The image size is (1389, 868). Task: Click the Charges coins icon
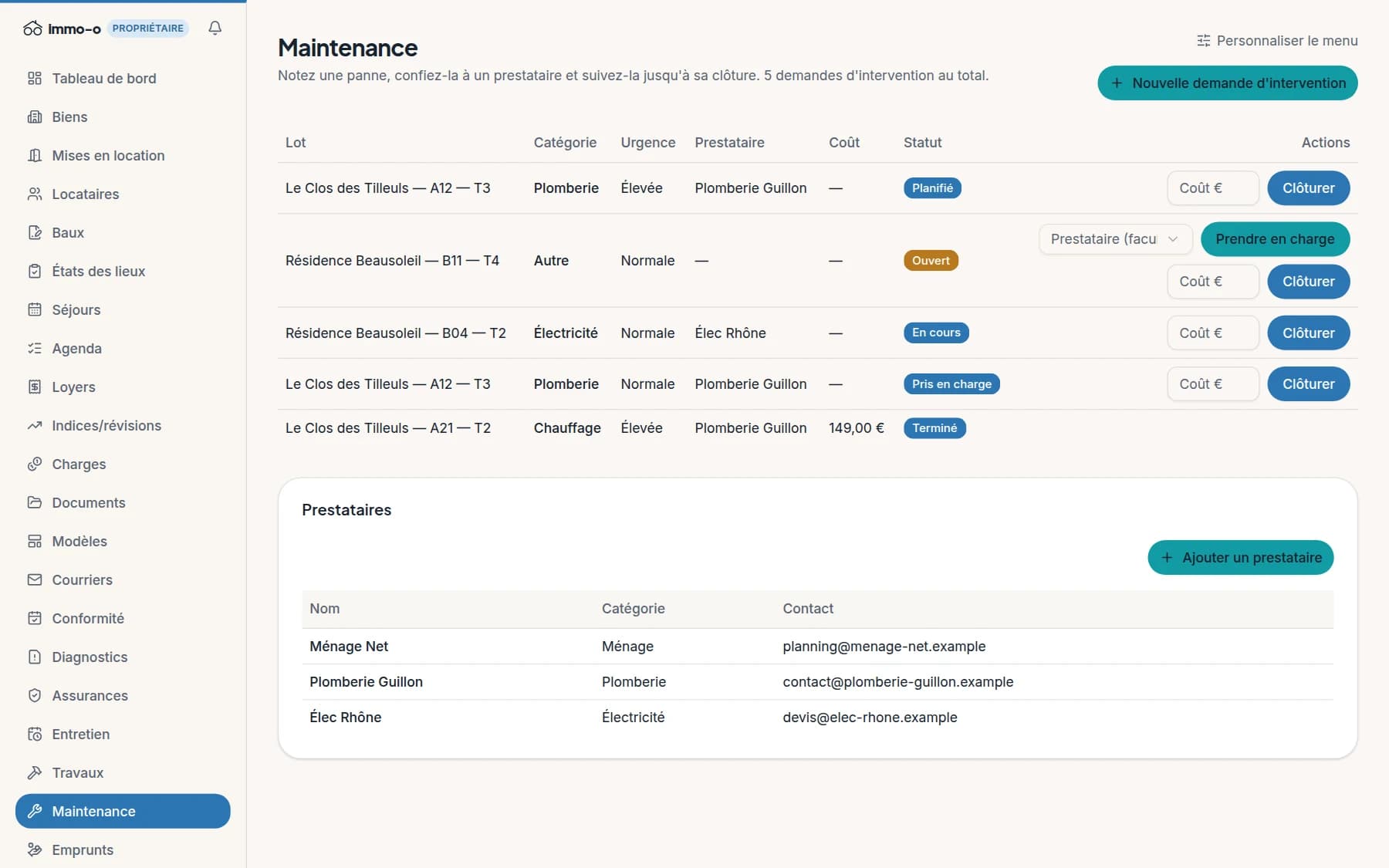tap(35, 464)
